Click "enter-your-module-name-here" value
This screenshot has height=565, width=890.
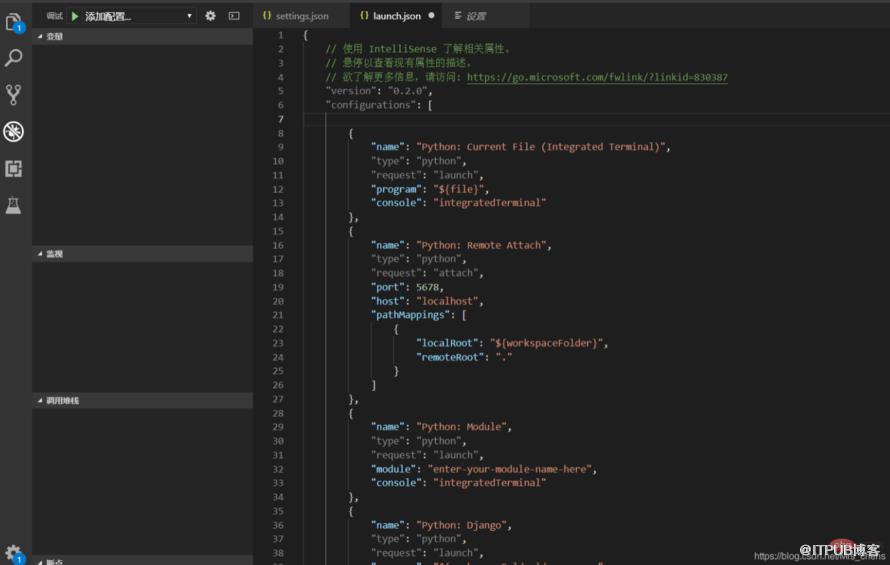(x=509, y=469)
